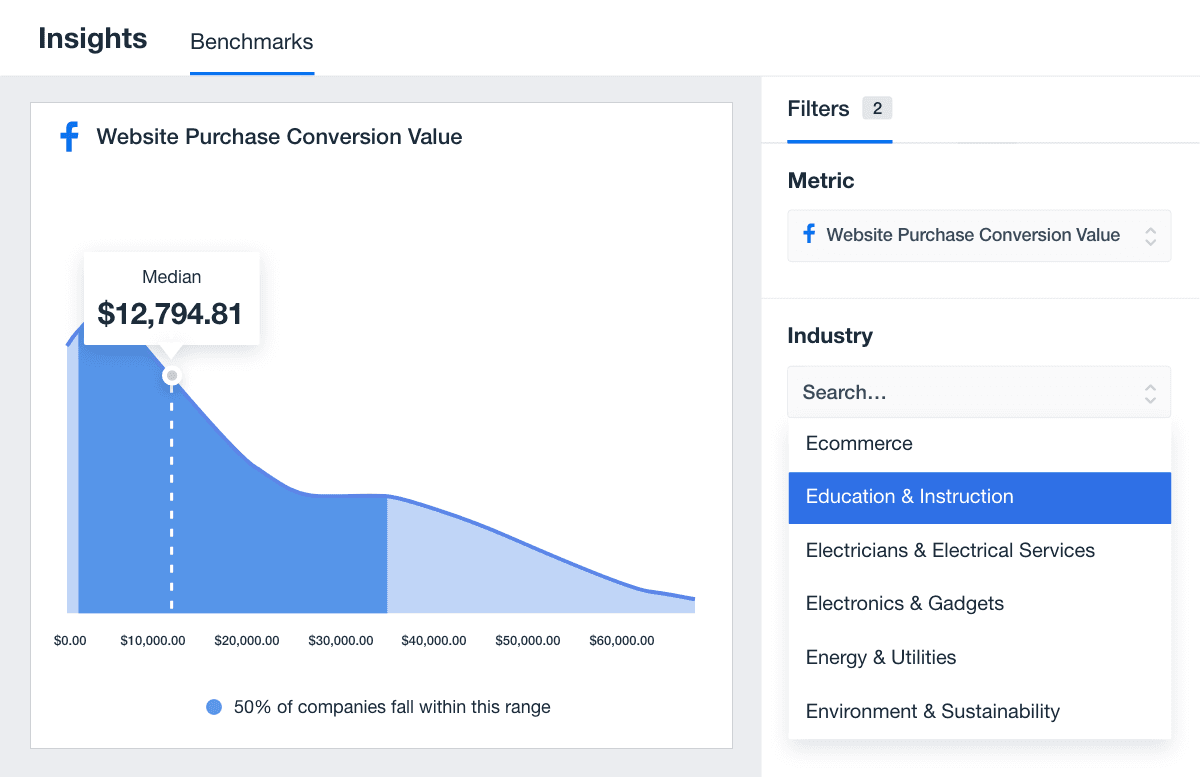Click the blue legend dot below chart
This screenshot has width=1200, height=777.
coord(214,707)
